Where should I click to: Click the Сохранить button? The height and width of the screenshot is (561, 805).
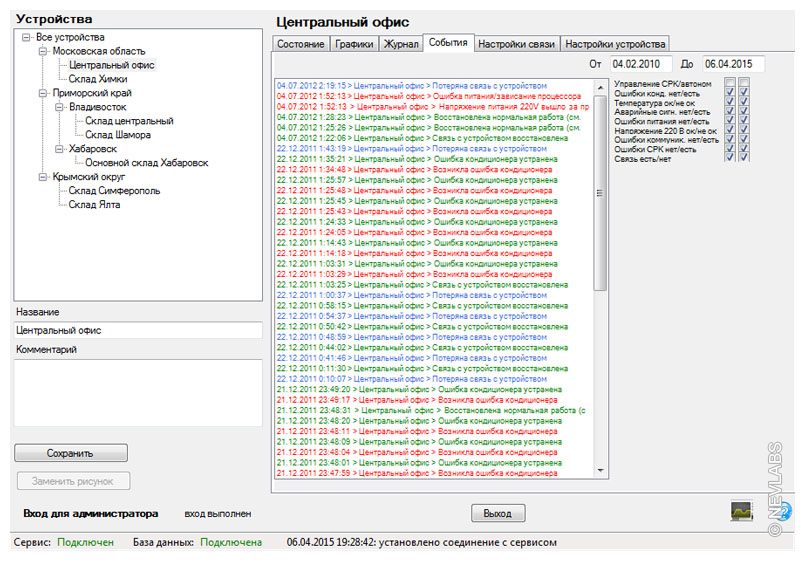pyautogui.click(x=70, y=453)
